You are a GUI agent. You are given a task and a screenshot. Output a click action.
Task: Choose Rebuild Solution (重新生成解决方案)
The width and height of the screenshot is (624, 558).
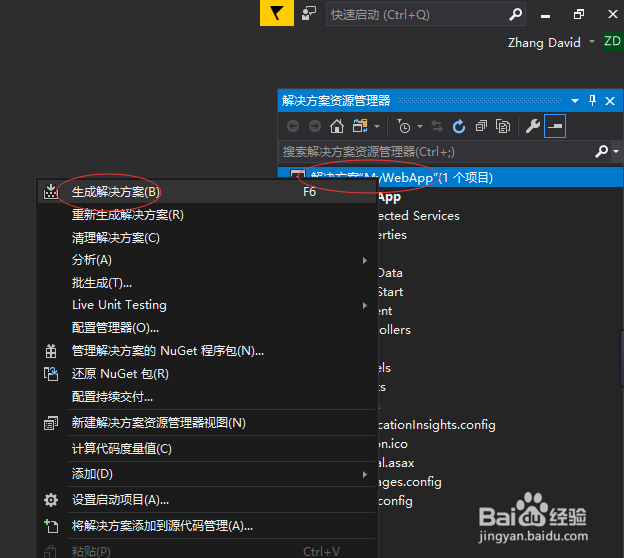[207, 215]
